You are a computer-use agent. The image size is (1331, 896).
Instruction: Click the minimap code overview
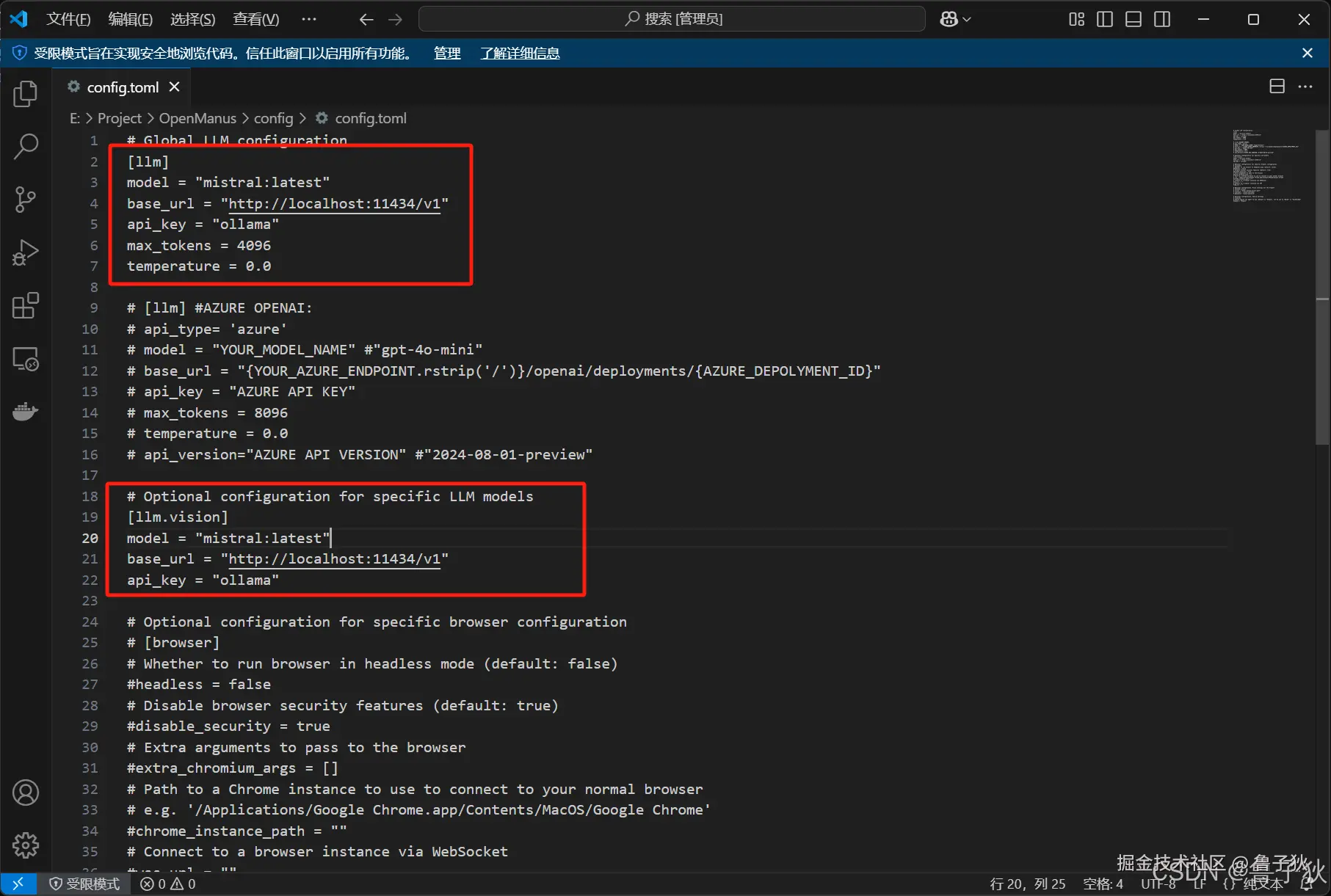(1267, 165)
